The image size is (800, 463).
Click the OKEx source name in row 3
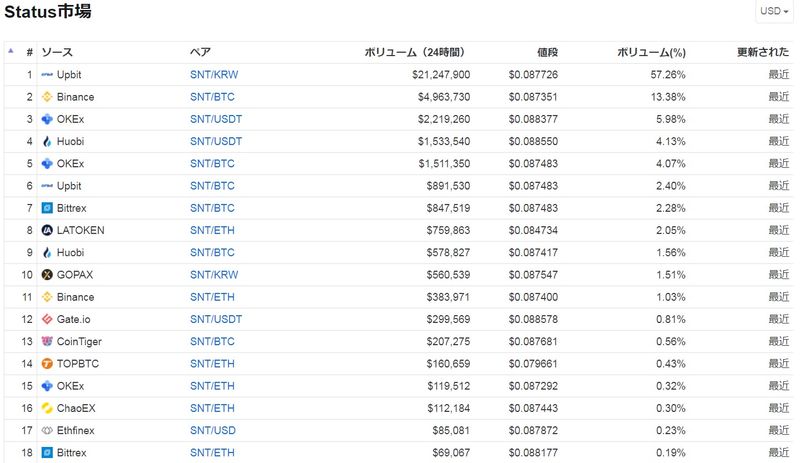tap(71, 119)
